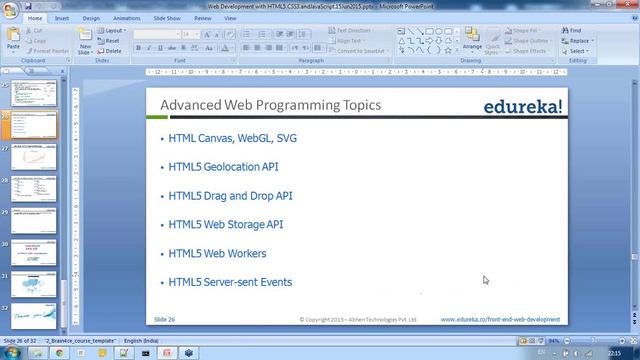Click the Find button
The width and height of the screenshot is (640, 360).
[571, 31]
